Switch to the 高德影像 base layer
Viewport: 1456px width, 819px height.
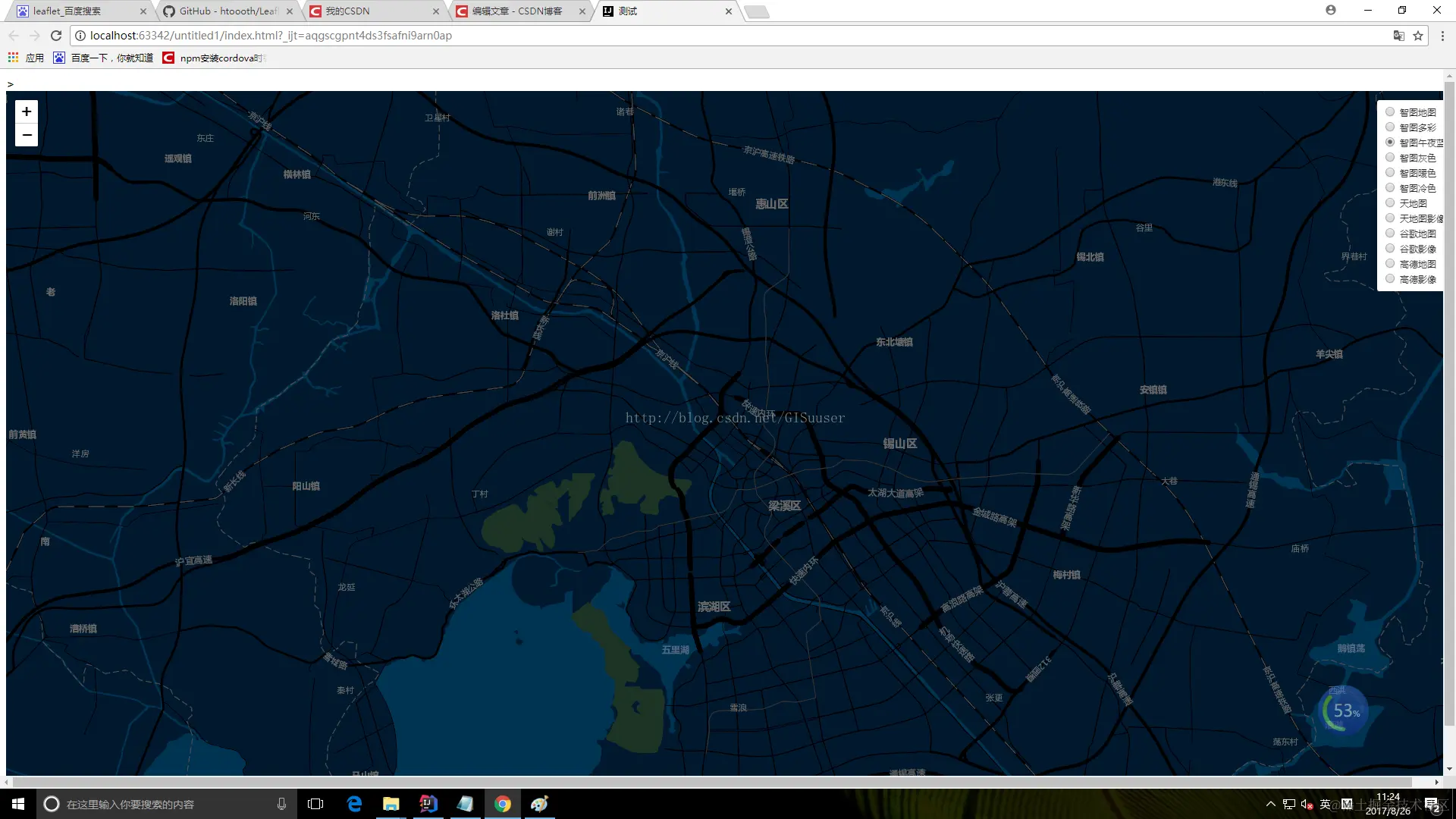pos(1390,279)
